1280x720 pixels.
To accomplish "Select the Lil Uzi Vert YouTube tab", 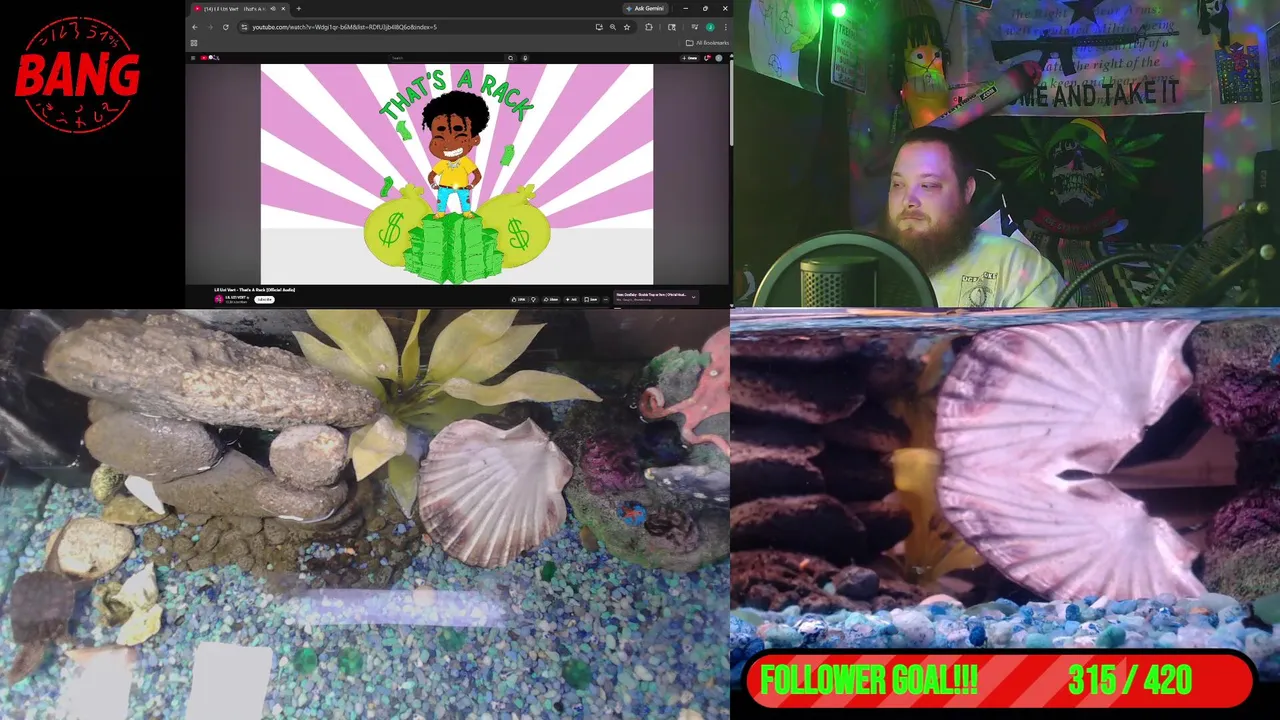I will 240,9.
